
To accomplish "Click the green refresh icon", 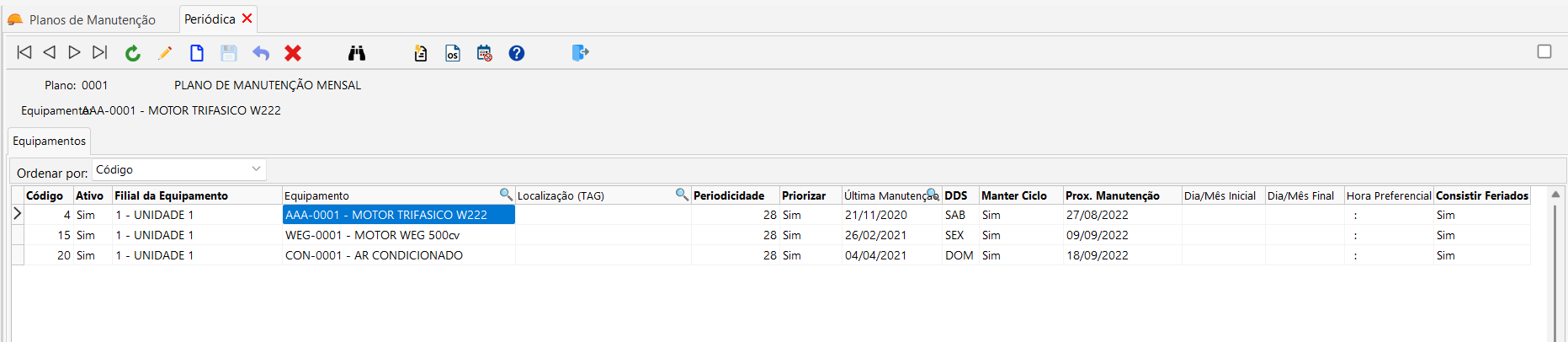I will tap(133, 53).
